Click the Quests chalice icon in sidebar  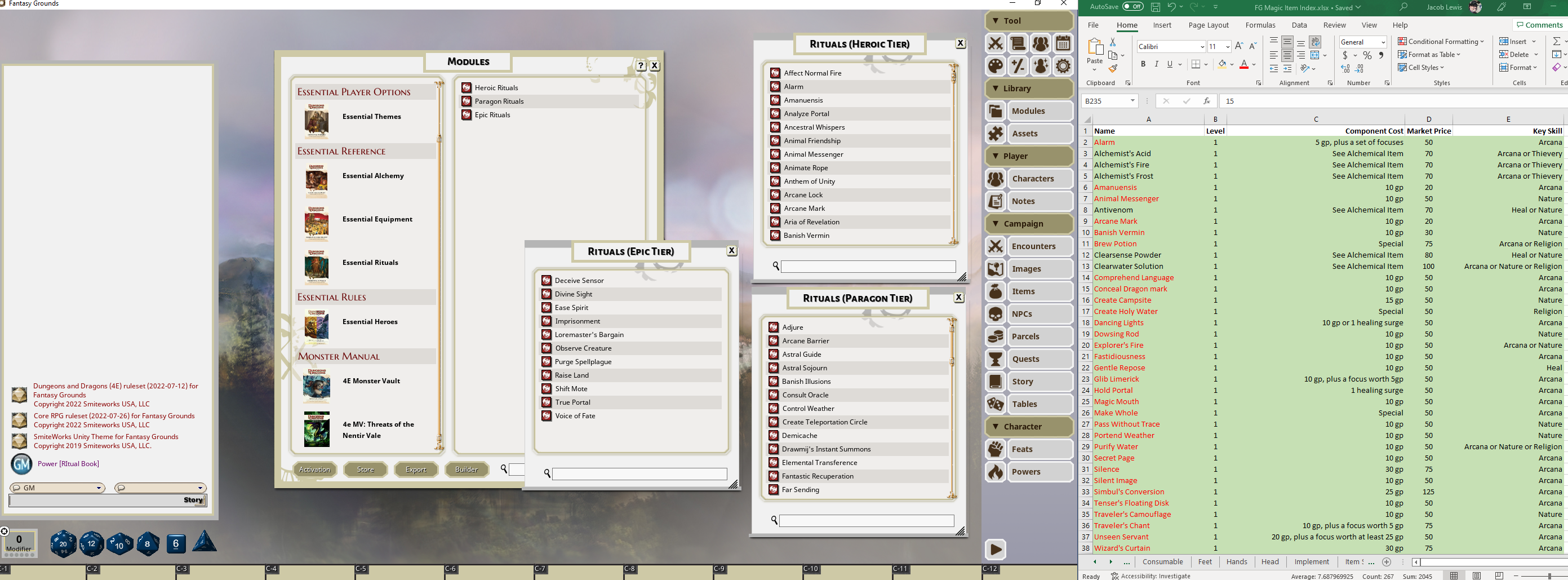pyautogui.click(x=996, y=359)
